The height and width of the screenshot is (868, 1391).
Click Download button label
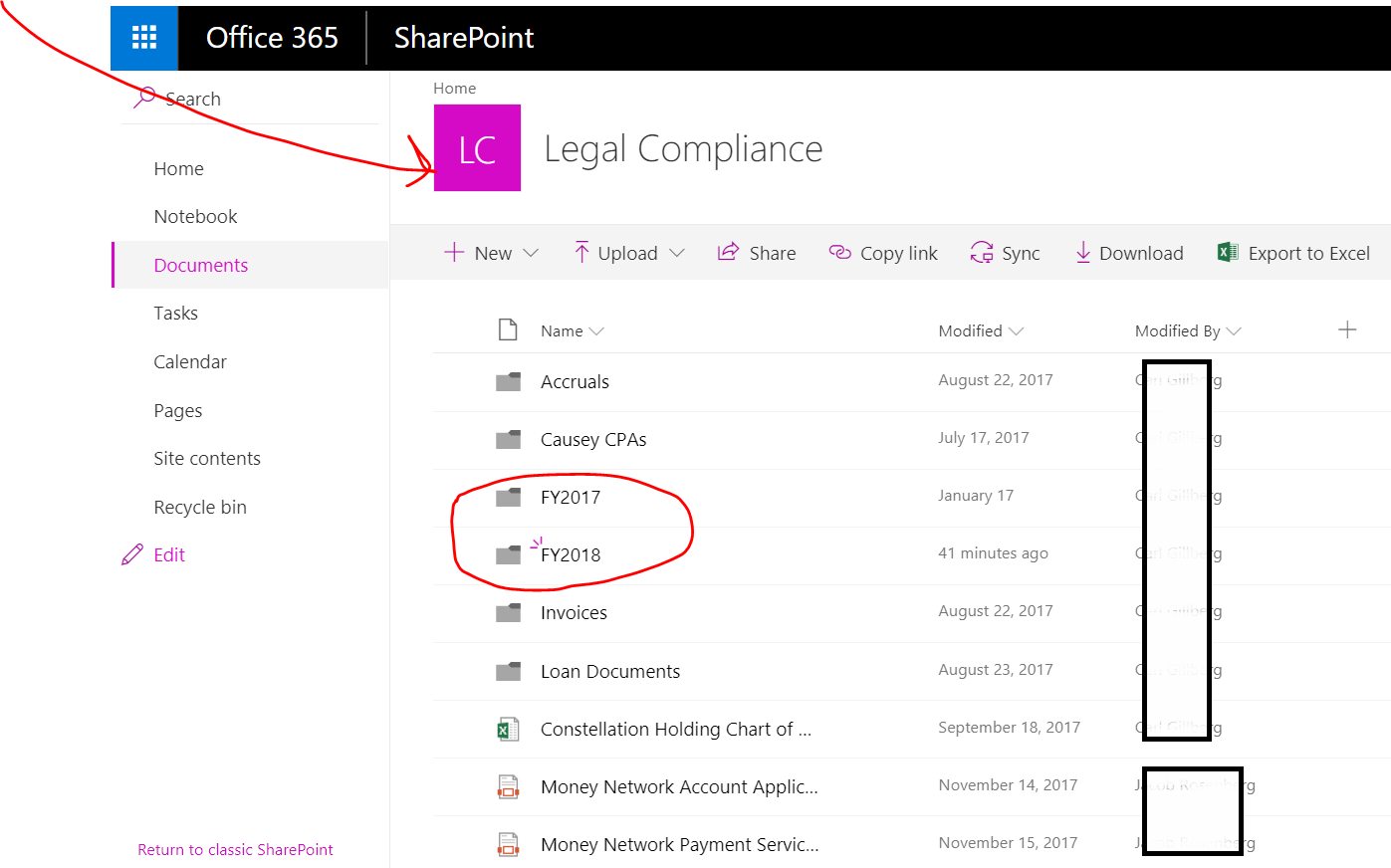[x=1141, y=253]
